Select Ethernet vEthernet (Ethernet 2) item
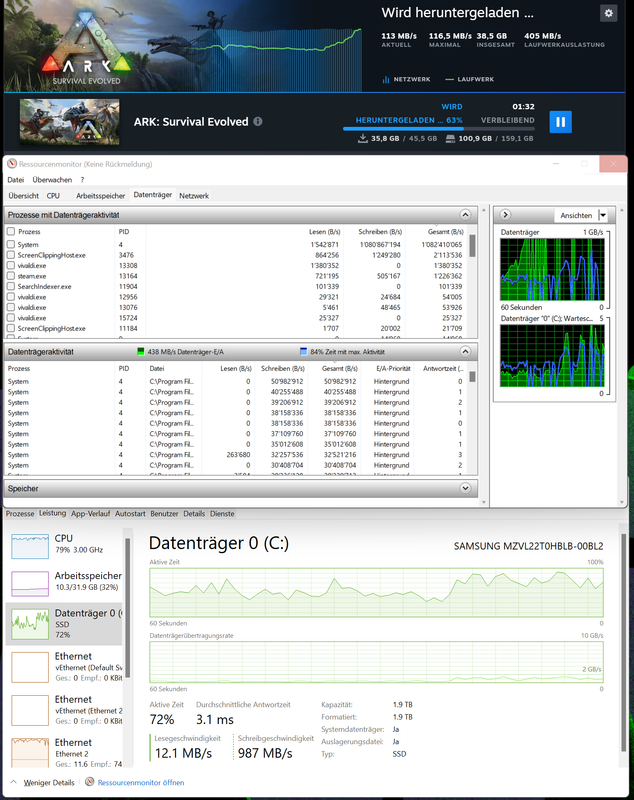 tap(65, 710)
